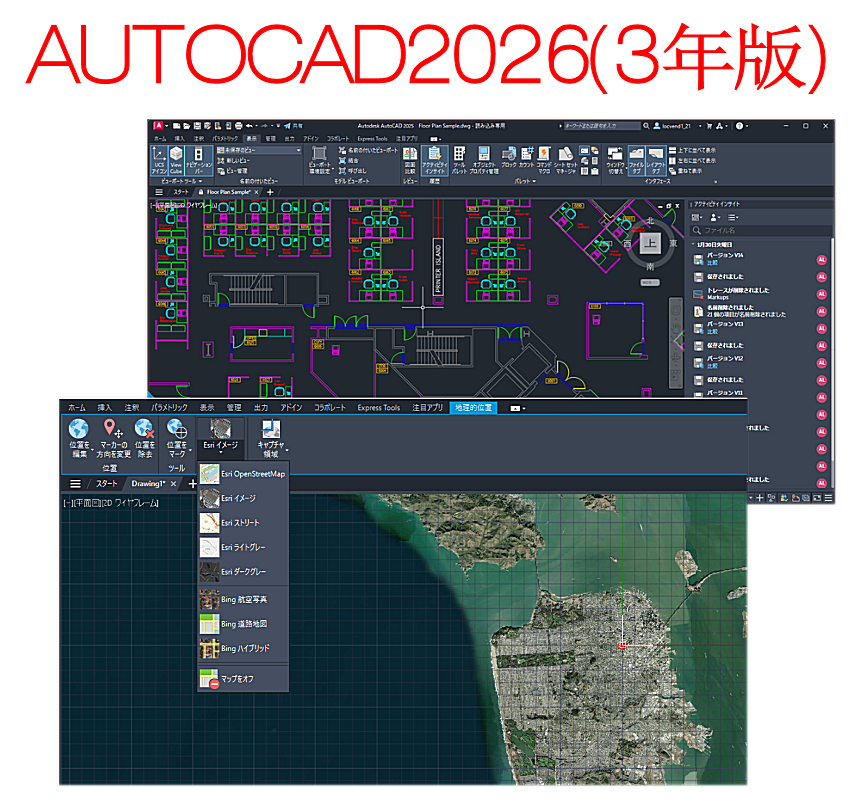Image resolution: width=852 pixels, height=799 pixels.
Task: Open the ブロック blocks palette
Action: 509,158
